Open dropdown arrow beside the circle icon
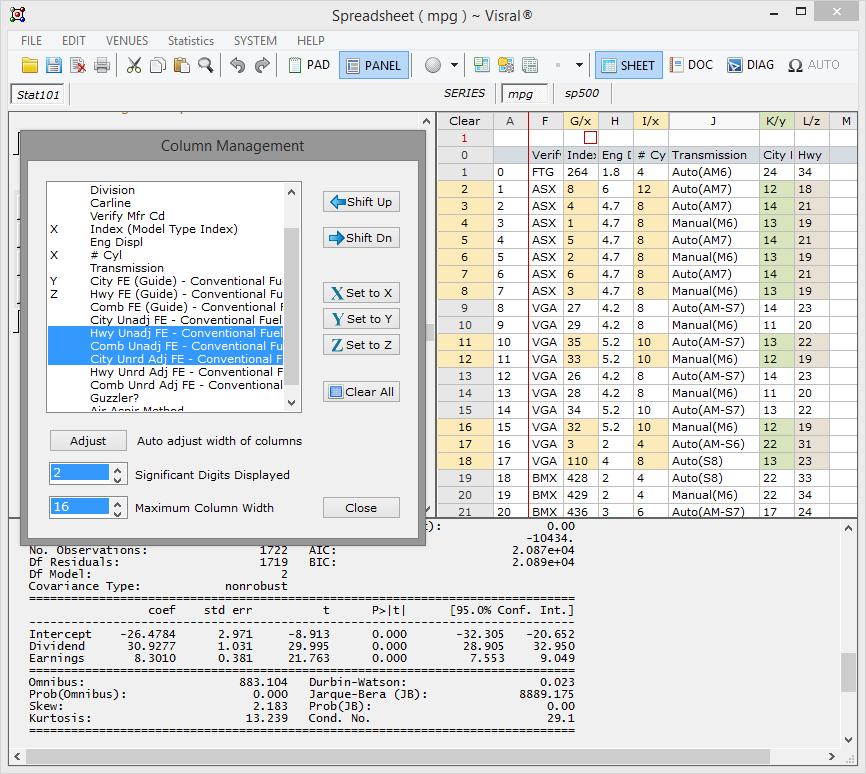This screenshot has height=774, width=866. coord(455,66)
